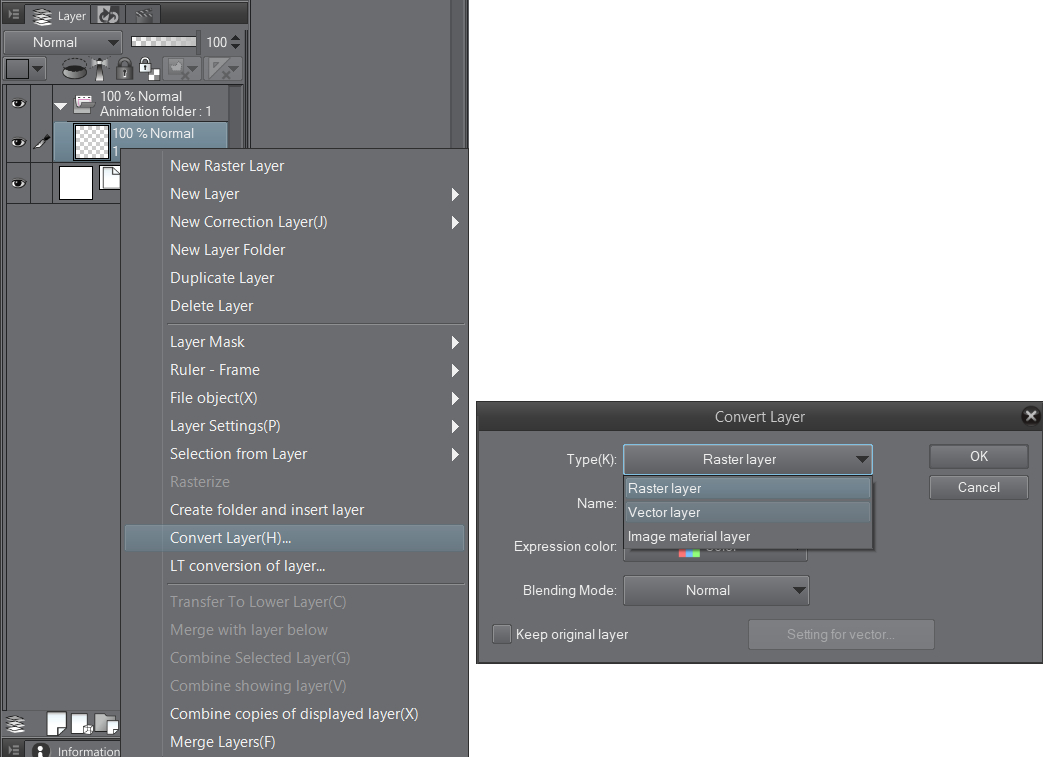
Task: Choose New Raster Layer from menu
Action: coord(294,166)
